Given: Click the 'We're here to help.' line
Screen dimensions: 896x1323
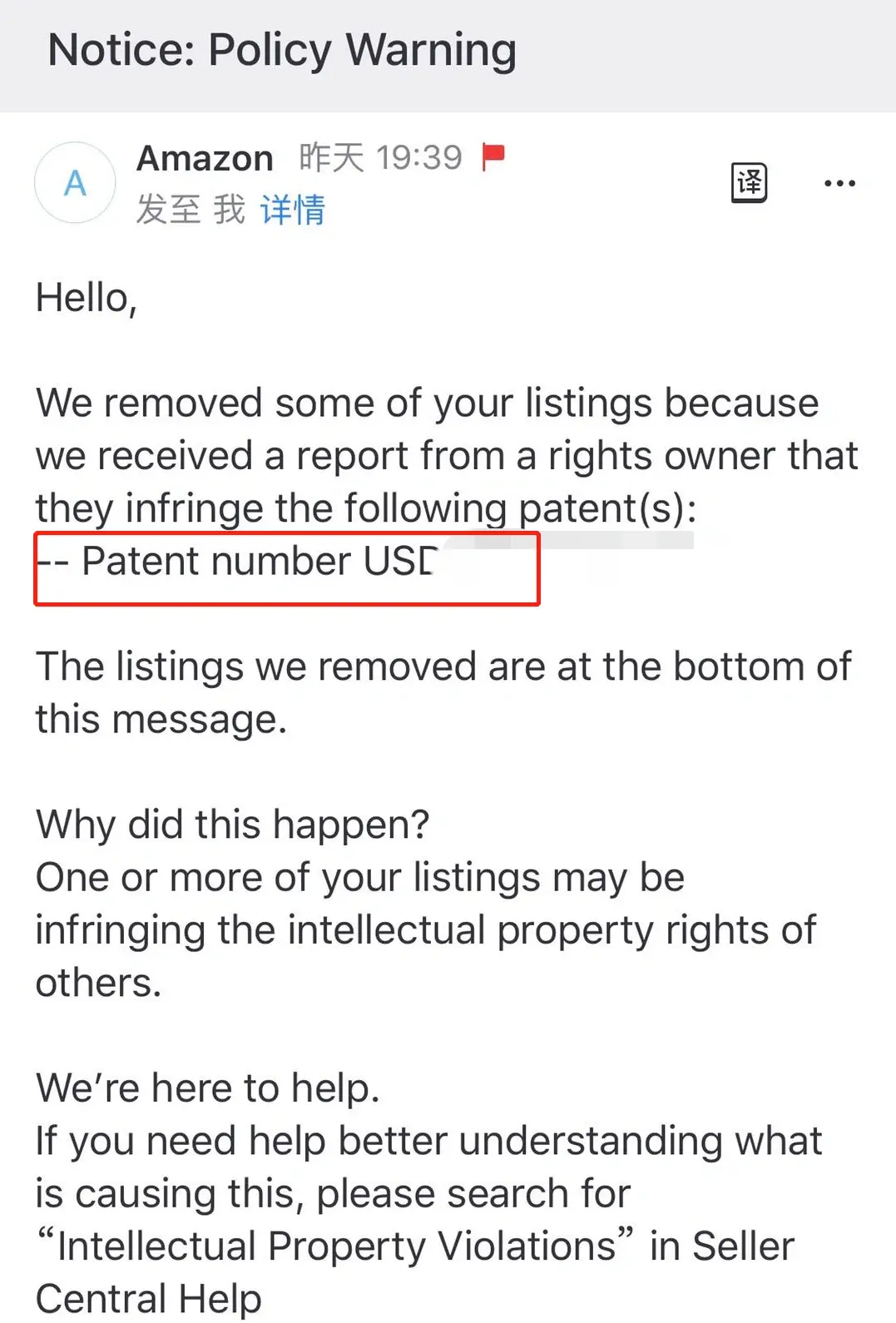Looking at the screenshot, I should 207,1088.
